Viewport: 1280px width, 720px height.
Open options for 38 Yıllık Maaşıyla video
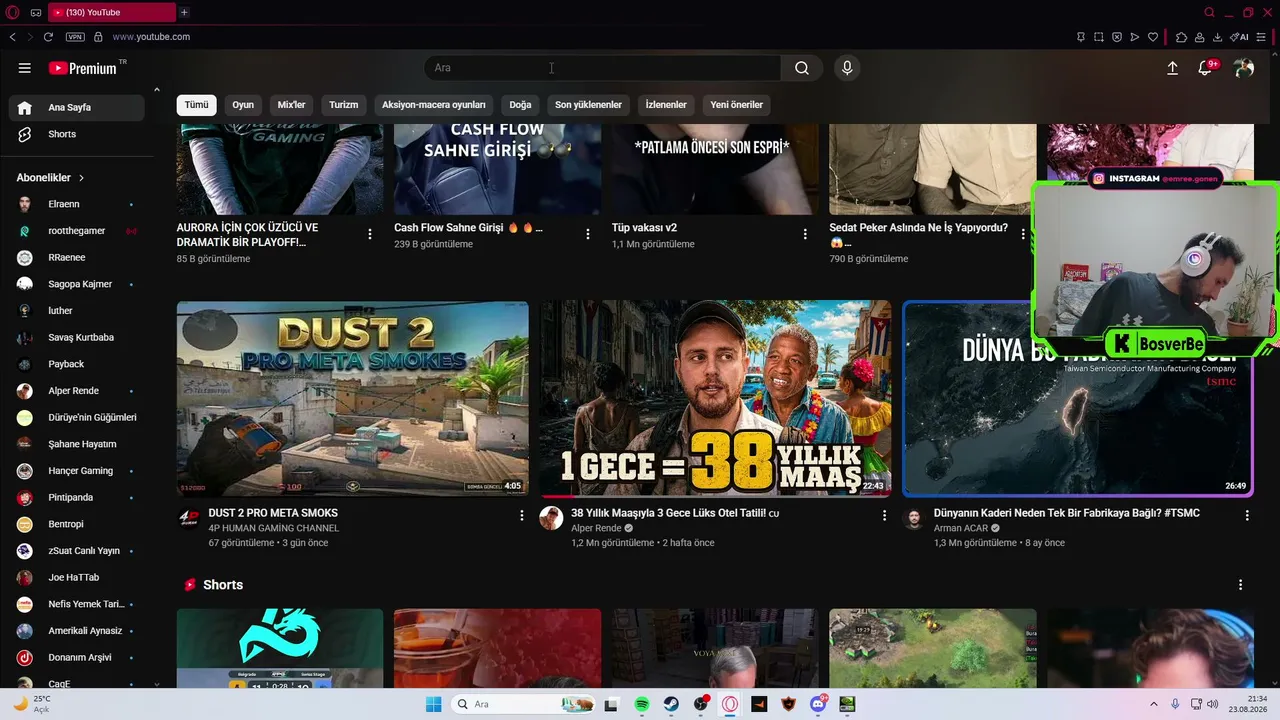[884, 515]
